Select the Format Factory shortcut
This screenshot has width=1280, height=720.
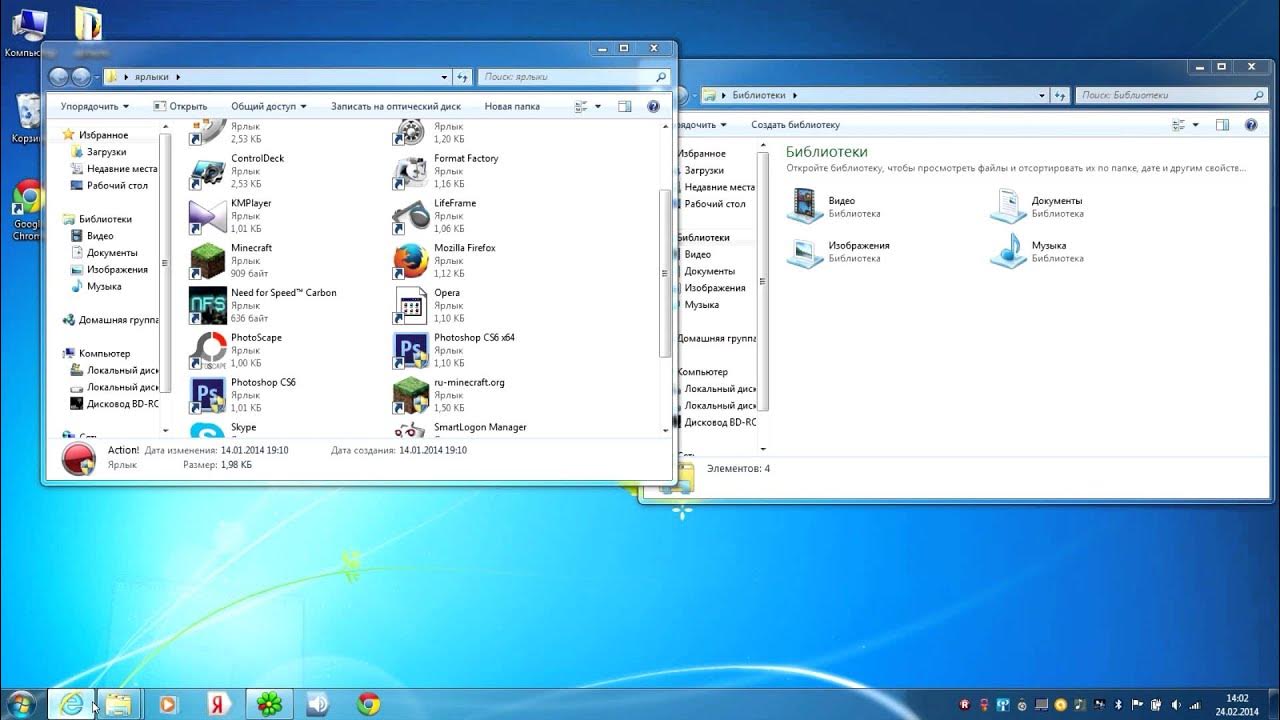pyautogui.click(x=445, y=171)
